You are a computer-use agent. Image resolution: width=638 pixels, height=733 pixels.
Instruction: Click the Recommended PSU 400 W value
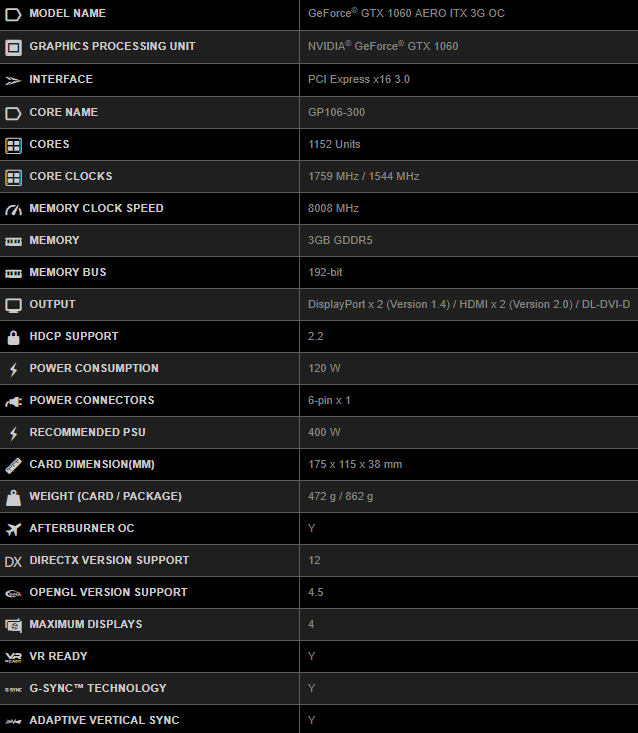pos(324,432)
